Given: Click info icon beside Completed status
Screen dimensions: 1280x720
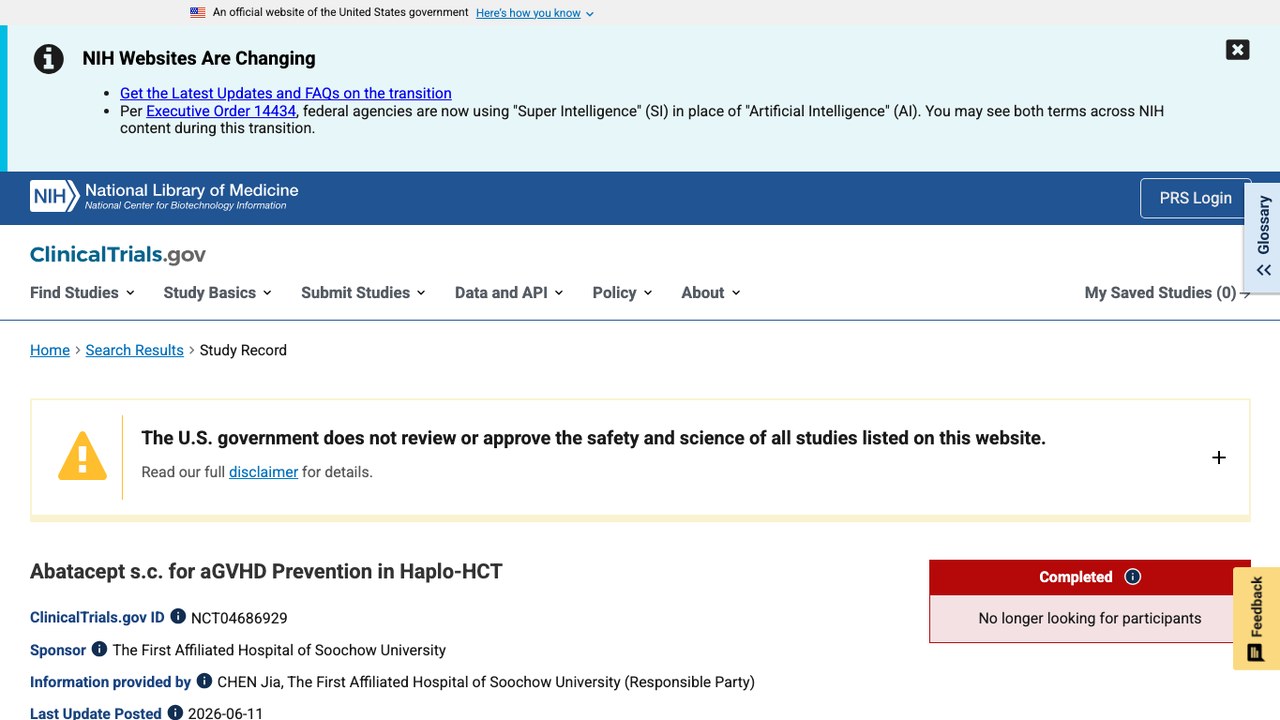Looking at the screenshot, I should [x=1132, y=576].
